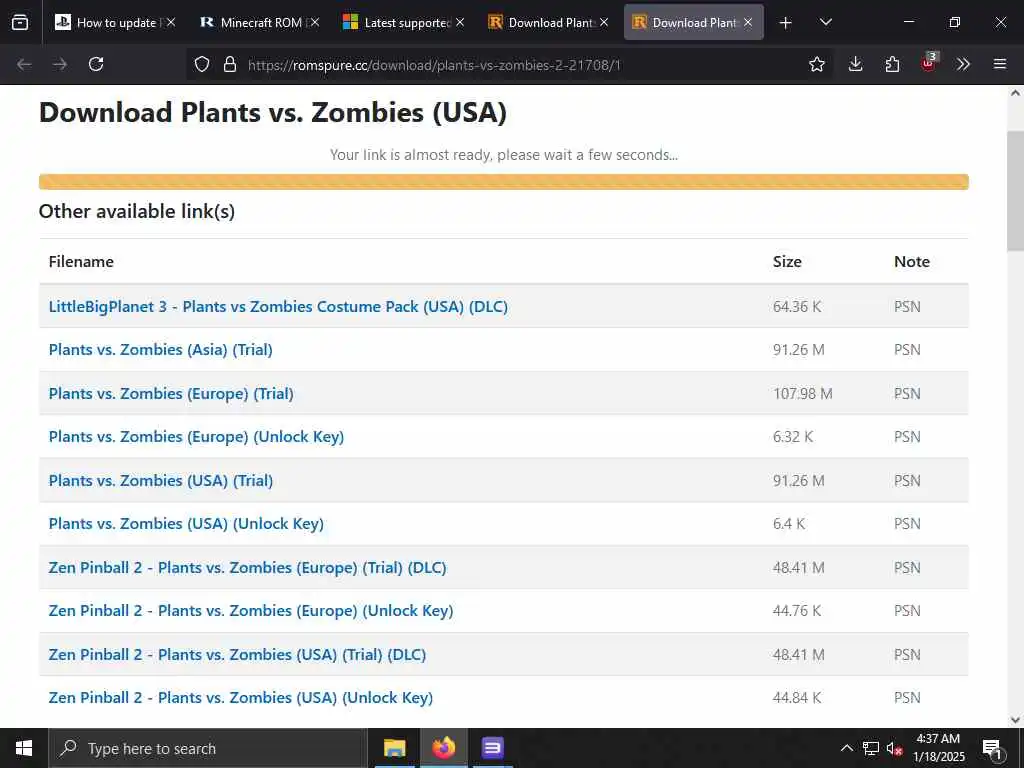The width and height of the screenshot is (1024, 768).
Task: Open Plants vs. Zombies (USA) (Unlock Key)
Action: point(186,523)
